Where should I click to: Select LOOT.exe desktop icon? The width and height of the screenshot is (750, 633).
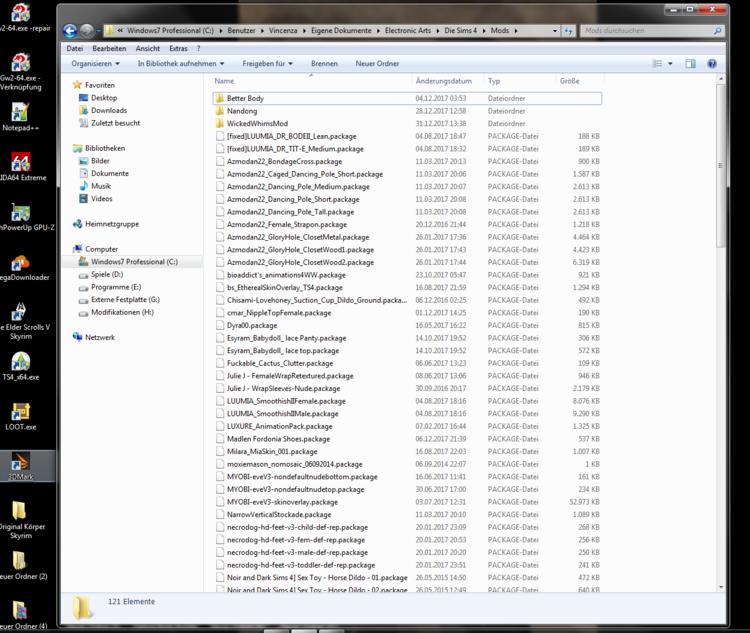click(x=21, y=416)
